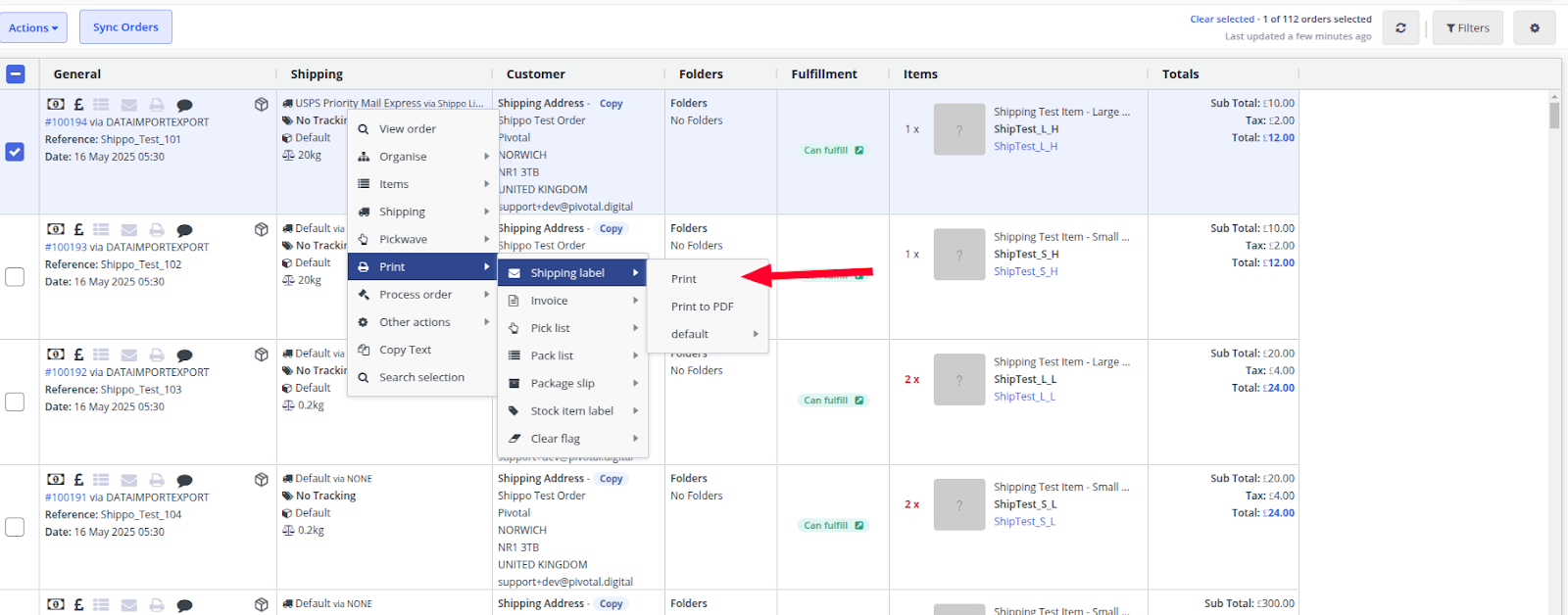Click the envelope email icon for order #100191
The image size is (1568, 615).
(129, 480)
